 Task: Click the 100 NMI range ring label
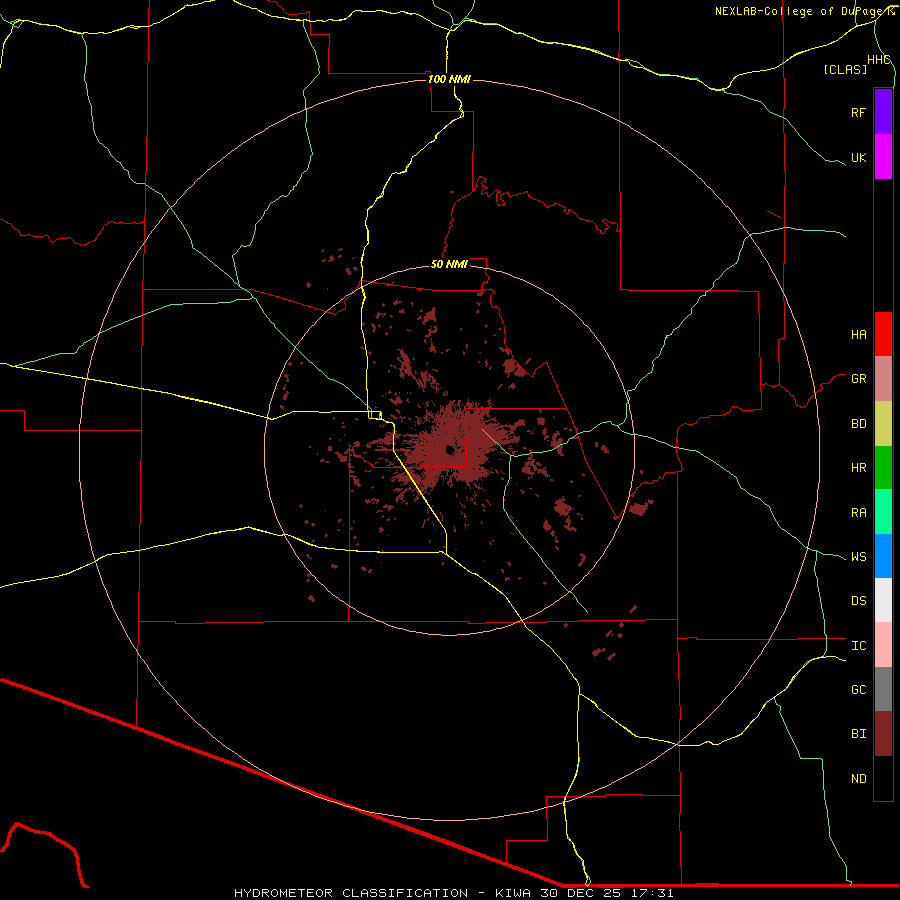449,79
